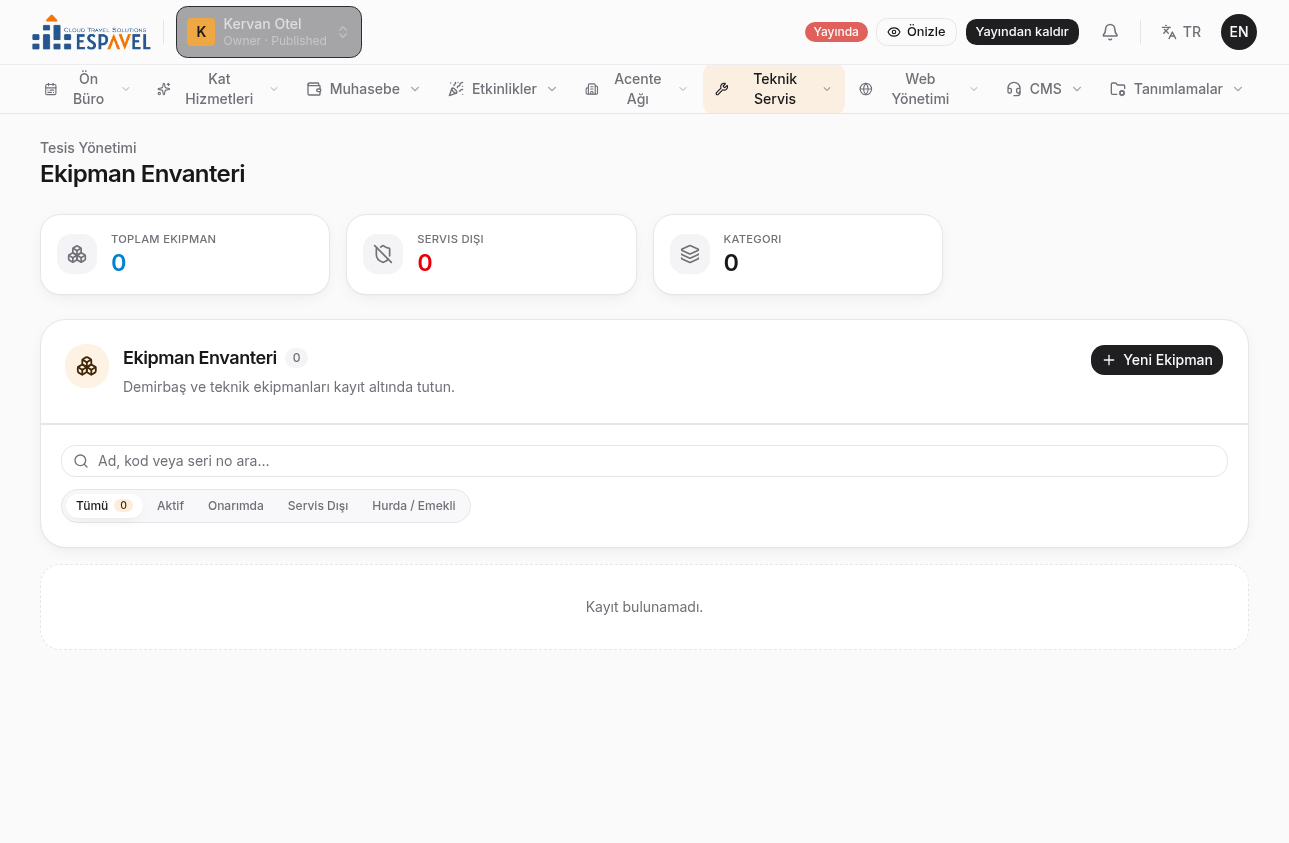Select the Onarımda filter tab
This screenshot has height=843, width=1289.
coord(236,506)
